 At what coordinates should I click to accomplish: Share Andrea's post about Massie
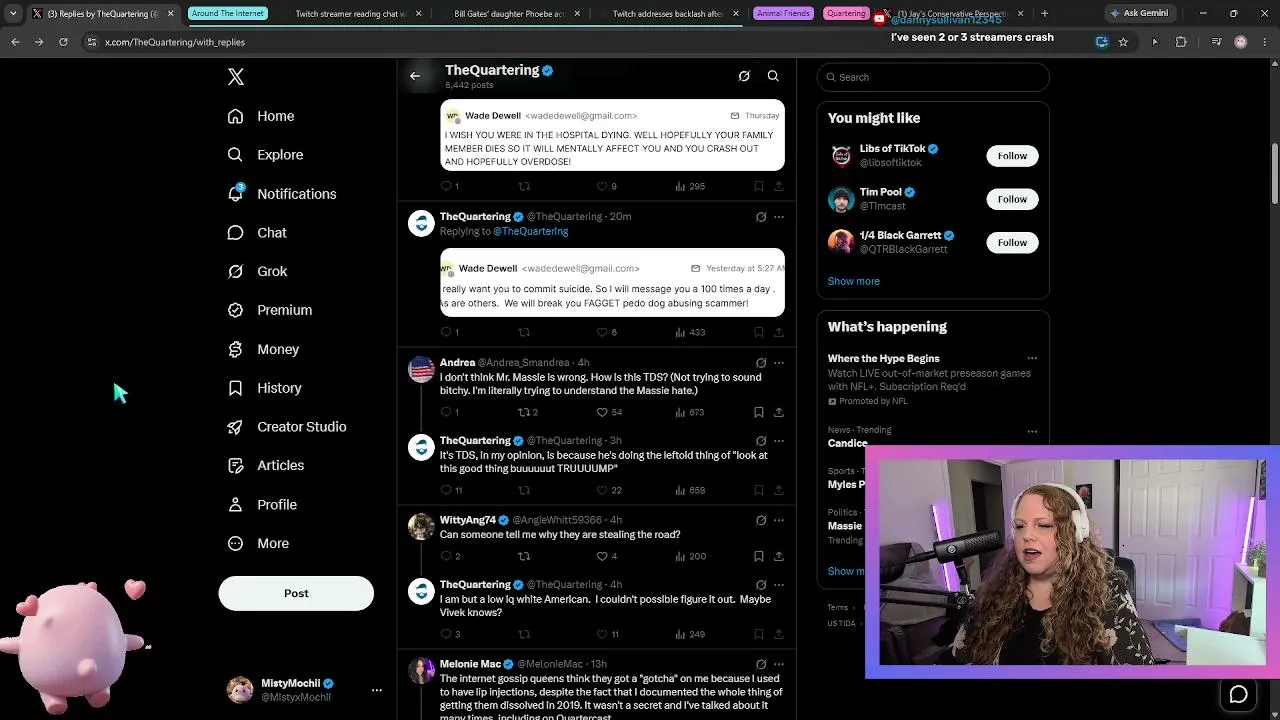(x=779, y=412)
